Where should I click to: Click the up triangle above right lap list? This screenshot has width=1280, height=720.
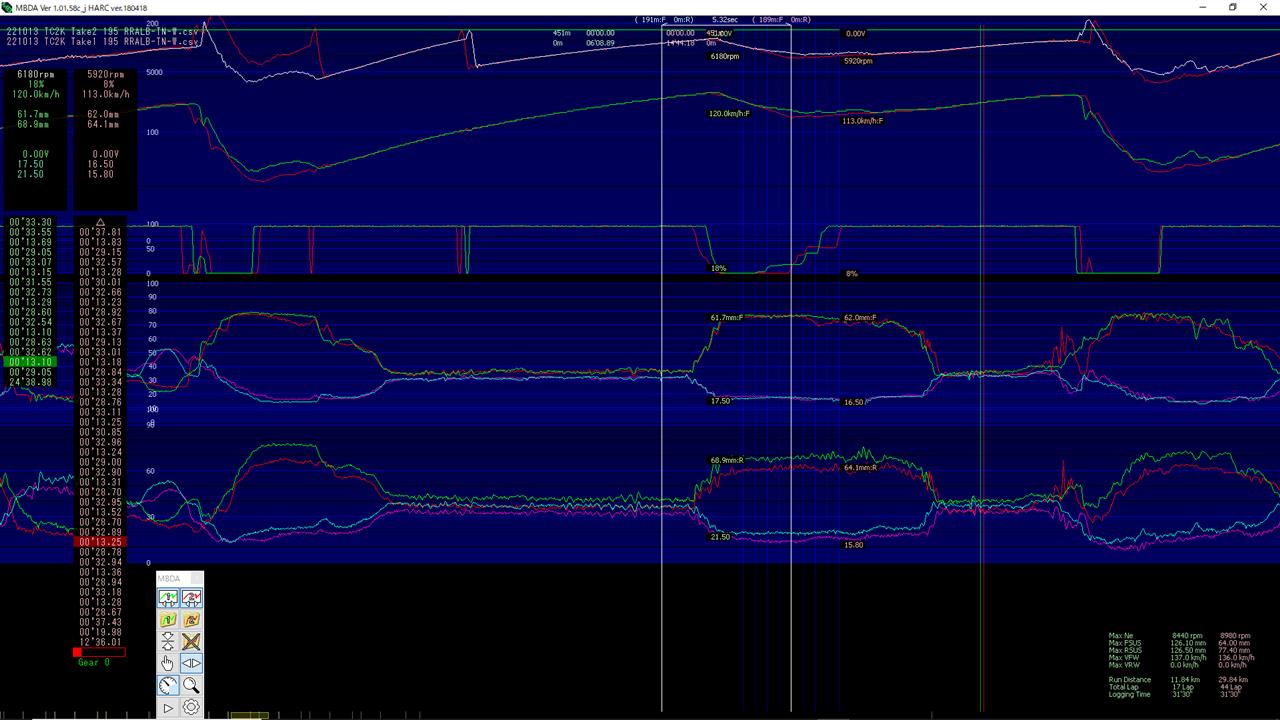tap(99, 222)
